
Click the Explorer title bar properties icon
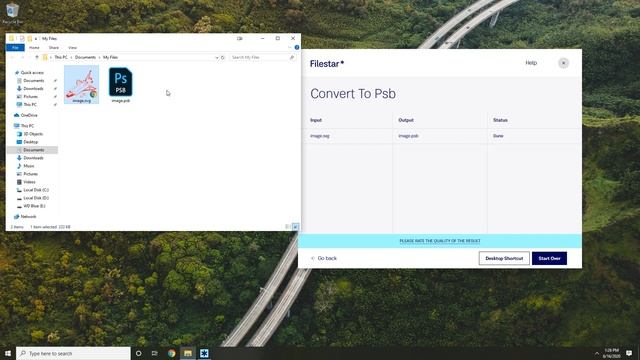pyautogui.click(x=22, y=38)
